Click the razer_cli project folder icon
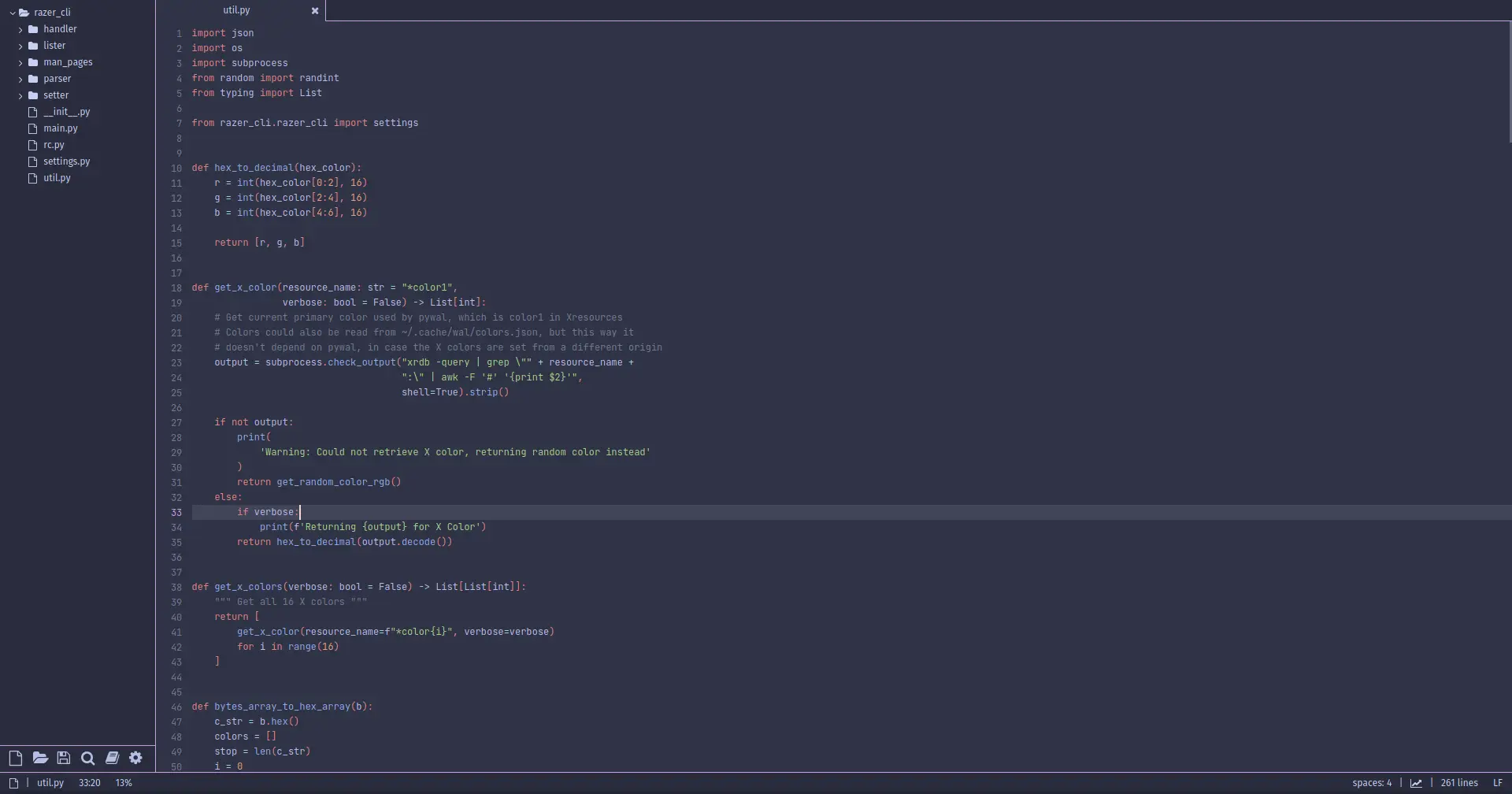Image resolution: width=1512 pixels, height=794 pixels. [23, 12]
